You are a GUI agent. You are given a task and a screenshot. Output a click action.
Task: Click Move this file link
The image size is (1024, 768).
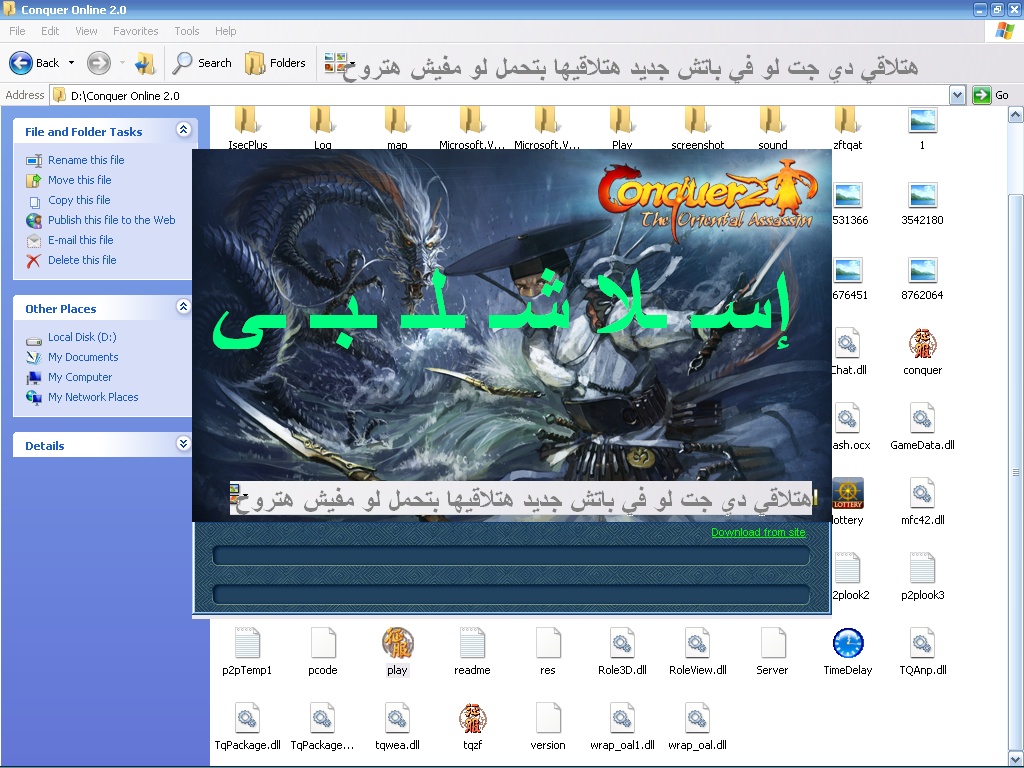tap(80, 180)
